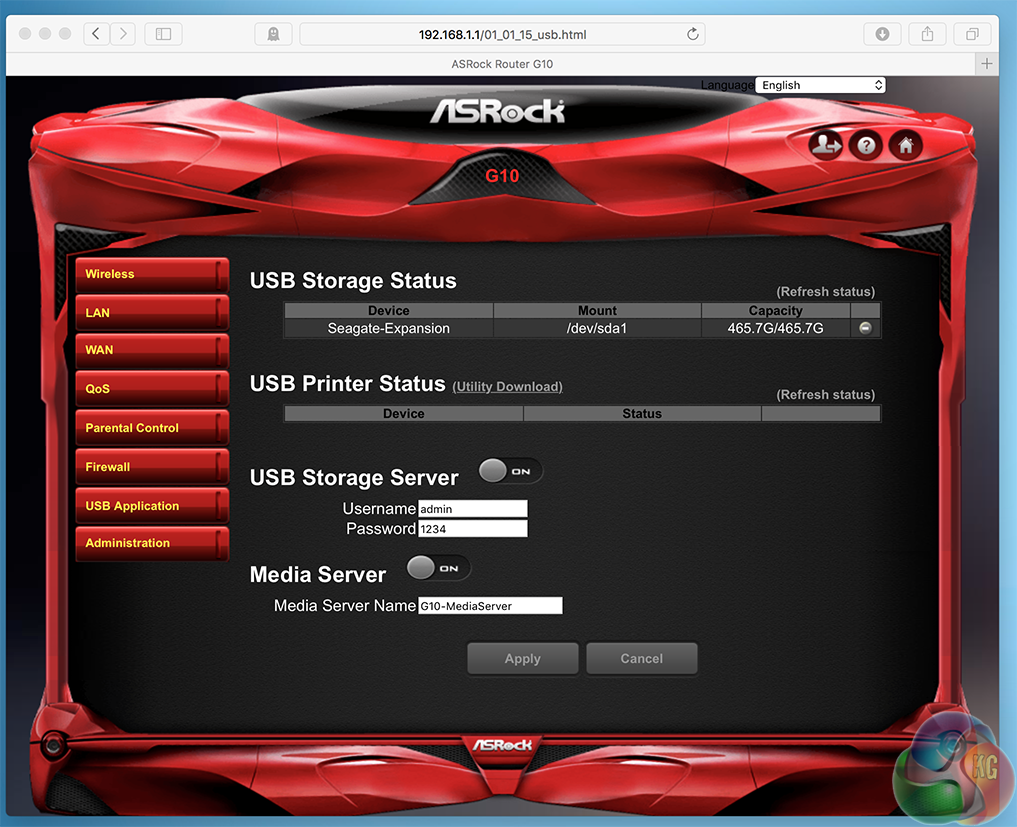Click the Username input field
The image size is (1017, 827).
[x=473, y=509]
